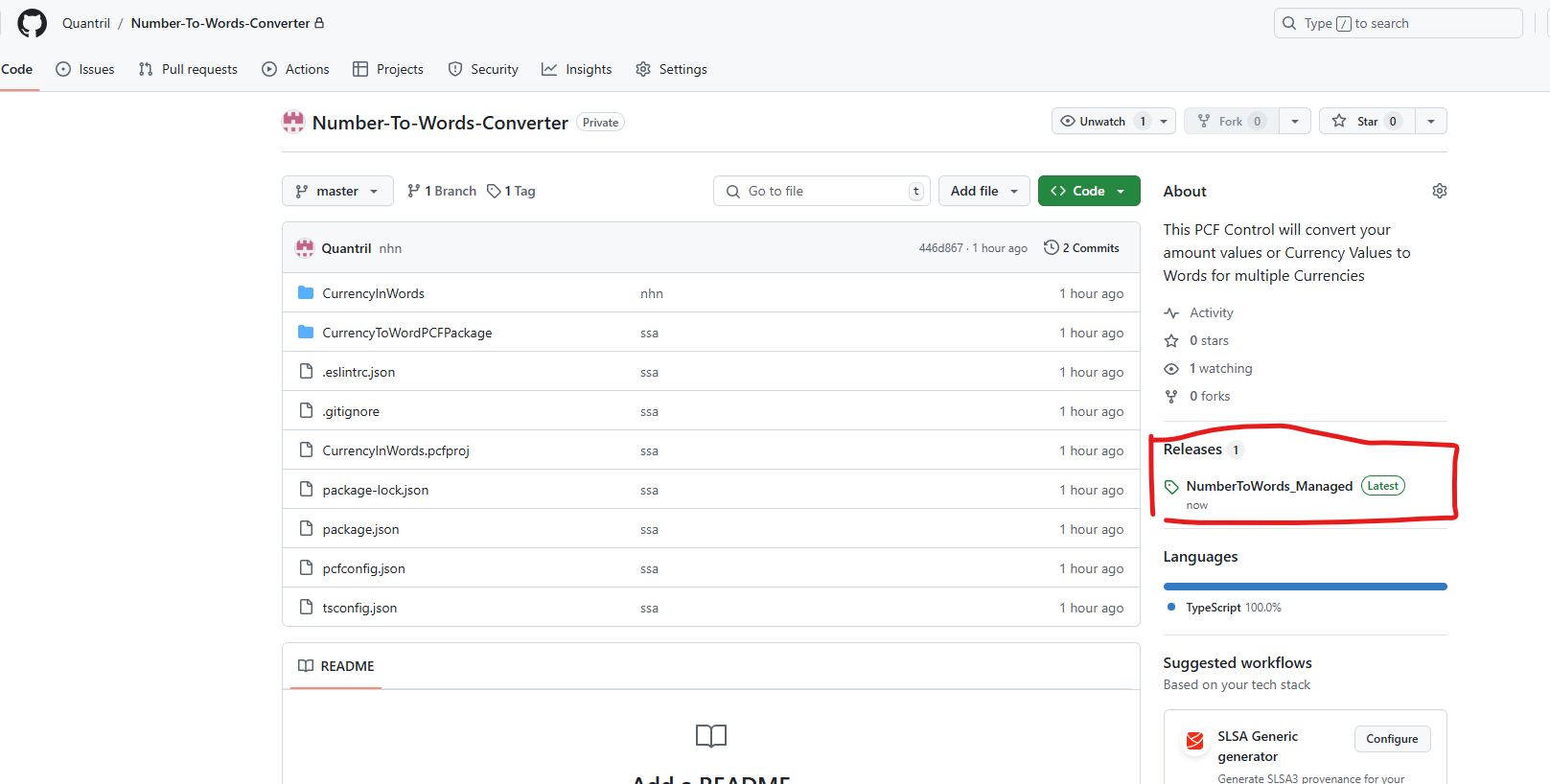The height and width of the screenshot is (784, 1550).
Task: Click the GitHub Octocat logo
Action: [32, 23]
